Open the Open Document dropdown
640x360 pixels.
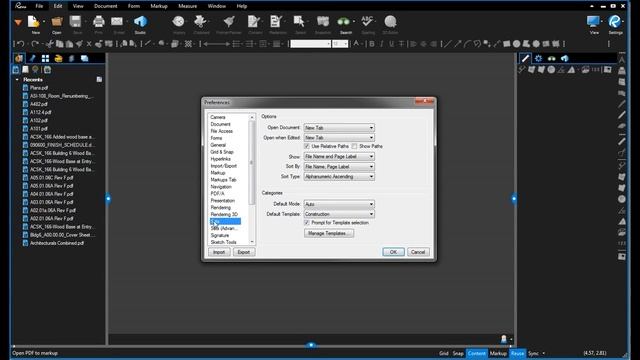339,128
